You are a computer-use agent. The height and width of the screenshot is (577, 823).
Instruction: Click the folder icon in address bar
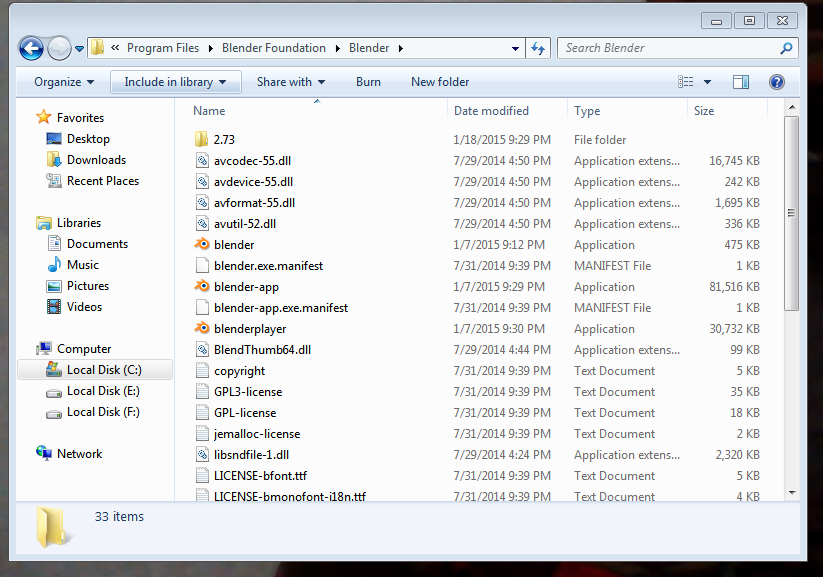coord(98,48)
